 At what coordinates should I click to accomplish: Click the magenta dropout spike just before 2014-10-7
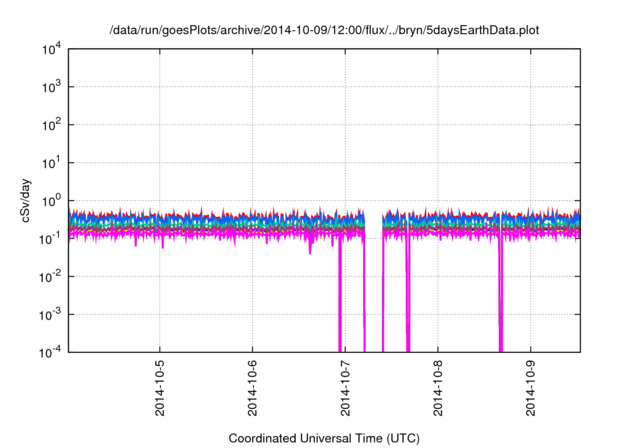pos(340,294)
